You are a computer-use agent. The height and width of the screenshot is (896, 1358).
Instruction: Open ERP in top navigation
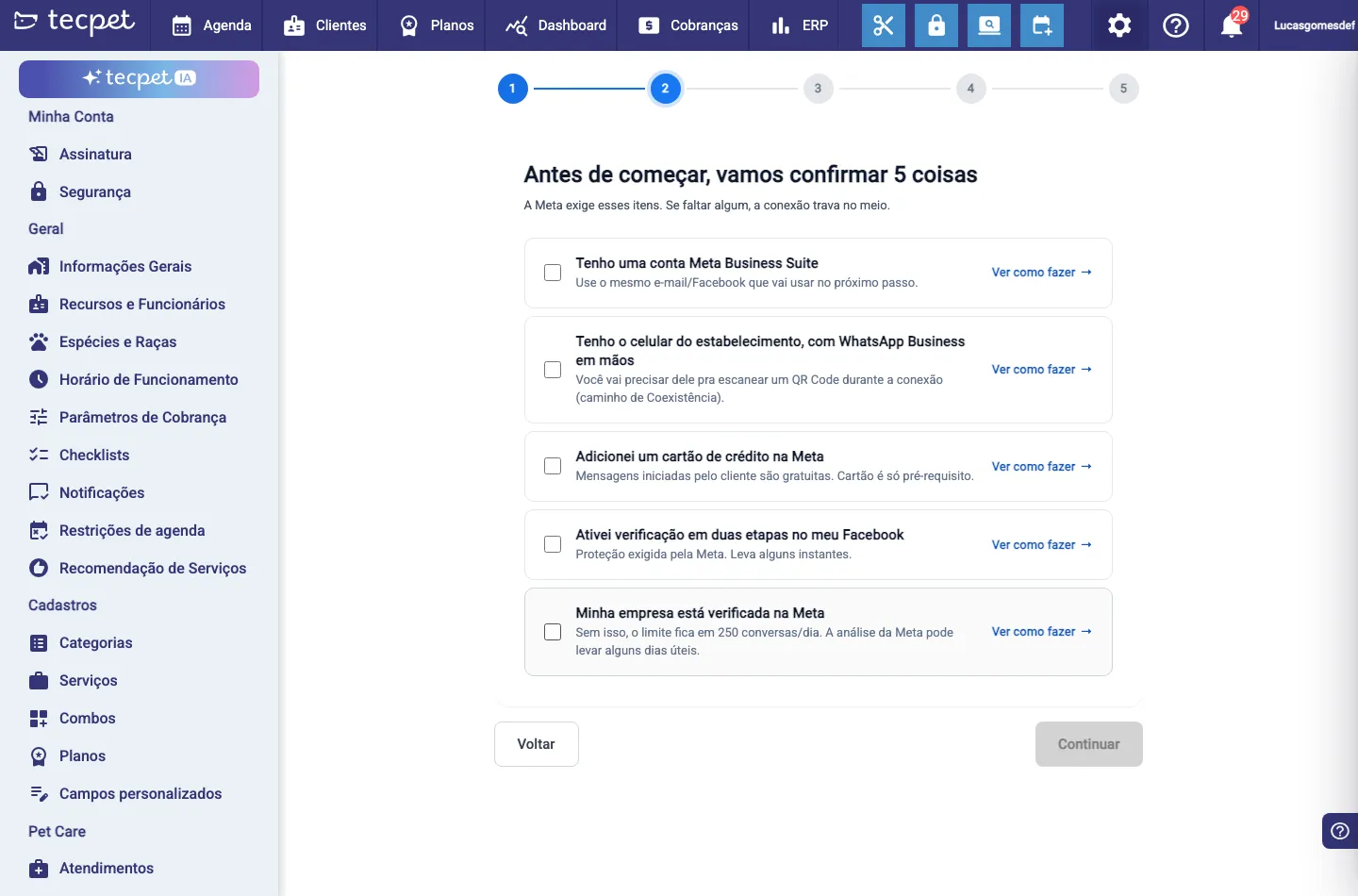800,25
